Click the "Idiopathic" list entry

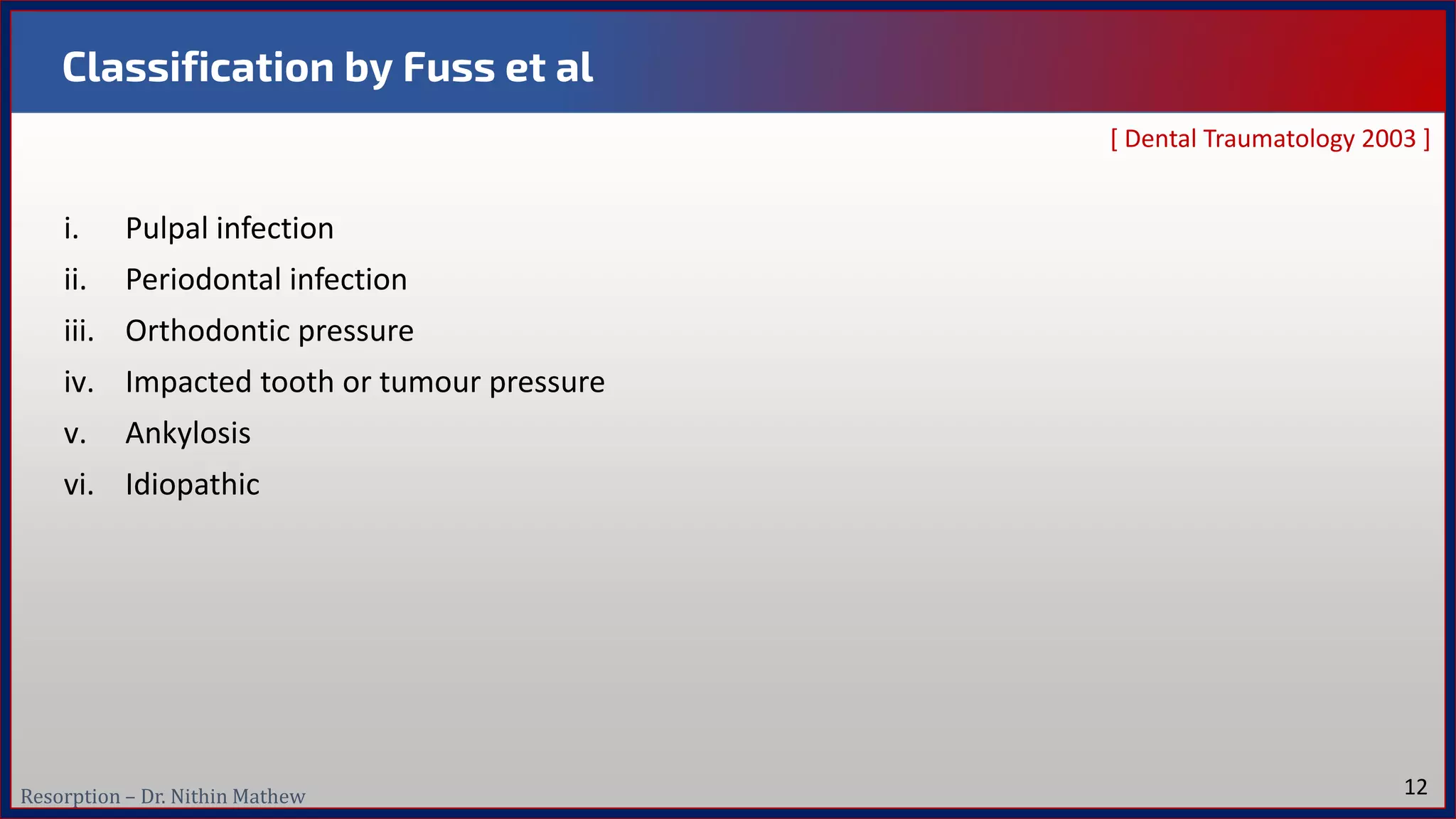coord(192,485)
